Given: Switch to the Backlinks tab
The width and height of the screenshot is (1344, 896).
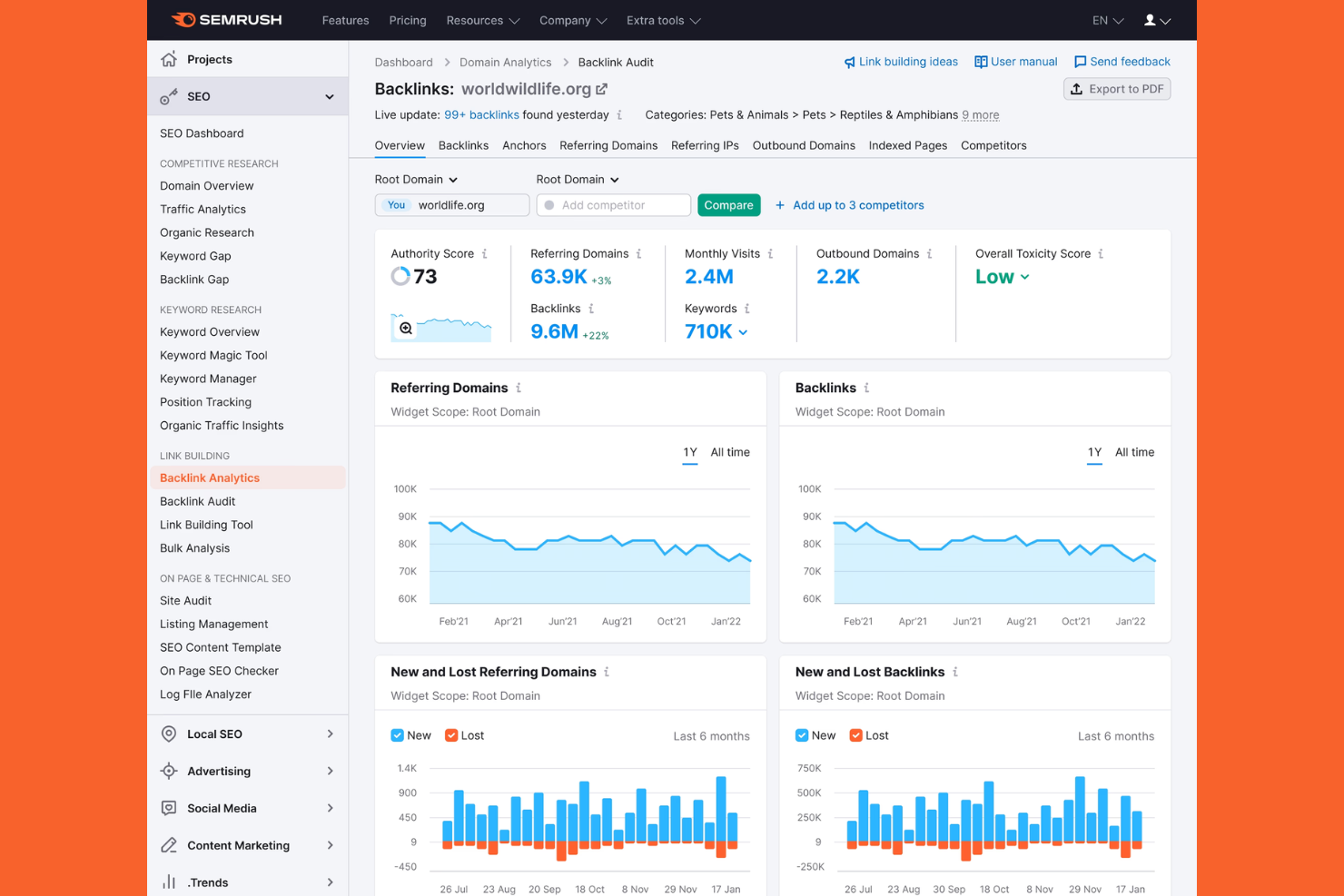Looking at the screenshot, I should (463, 145).
